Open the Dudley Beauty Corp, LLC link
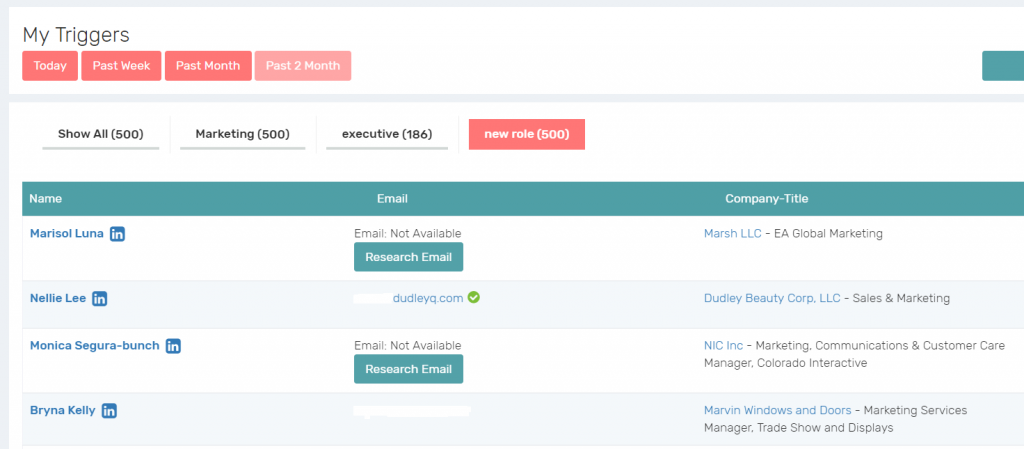The image size is (1024, 449). pyautogui.click(x=772, y=298)
